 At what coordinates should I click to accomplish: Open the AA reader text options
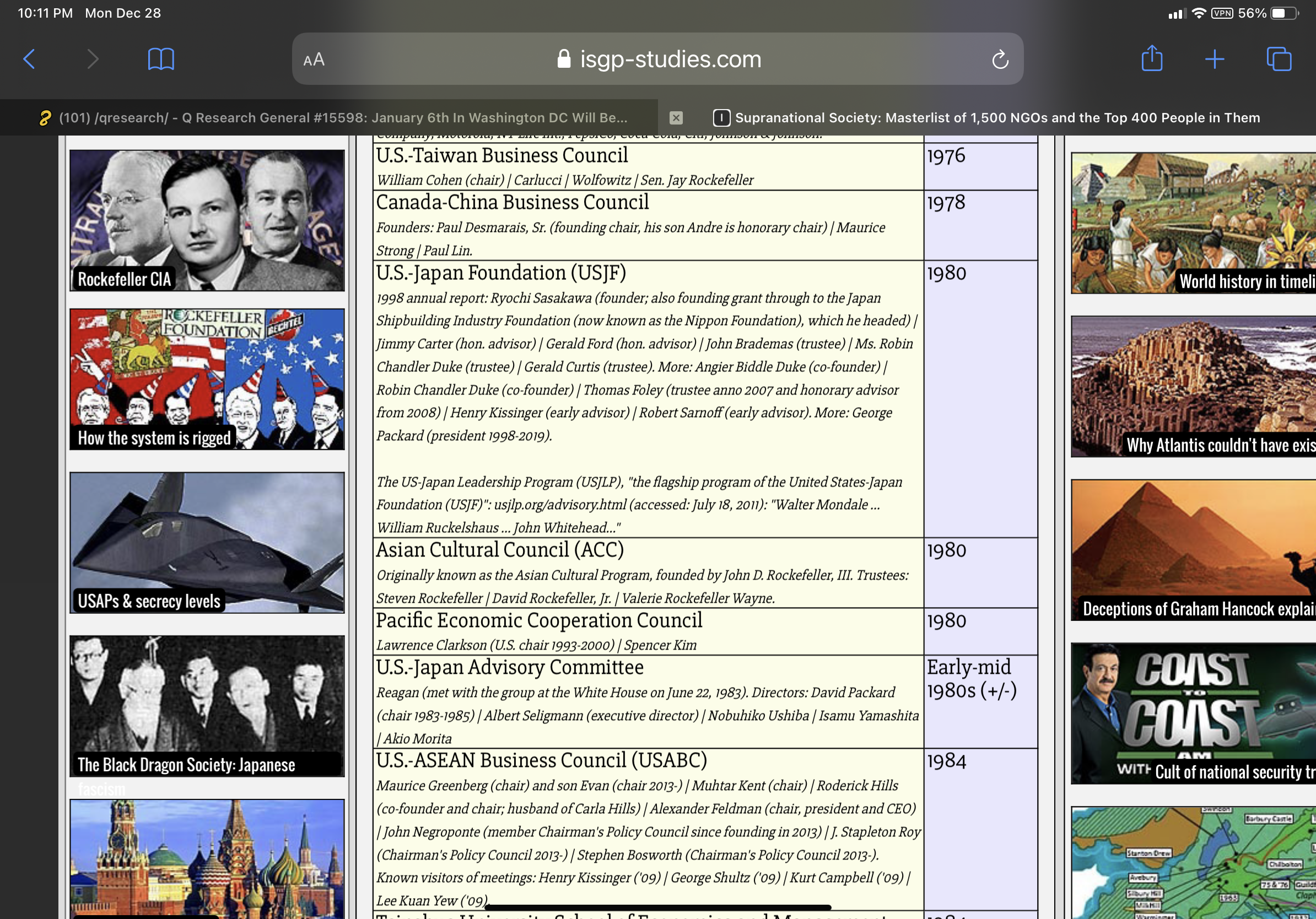(314, 60)
